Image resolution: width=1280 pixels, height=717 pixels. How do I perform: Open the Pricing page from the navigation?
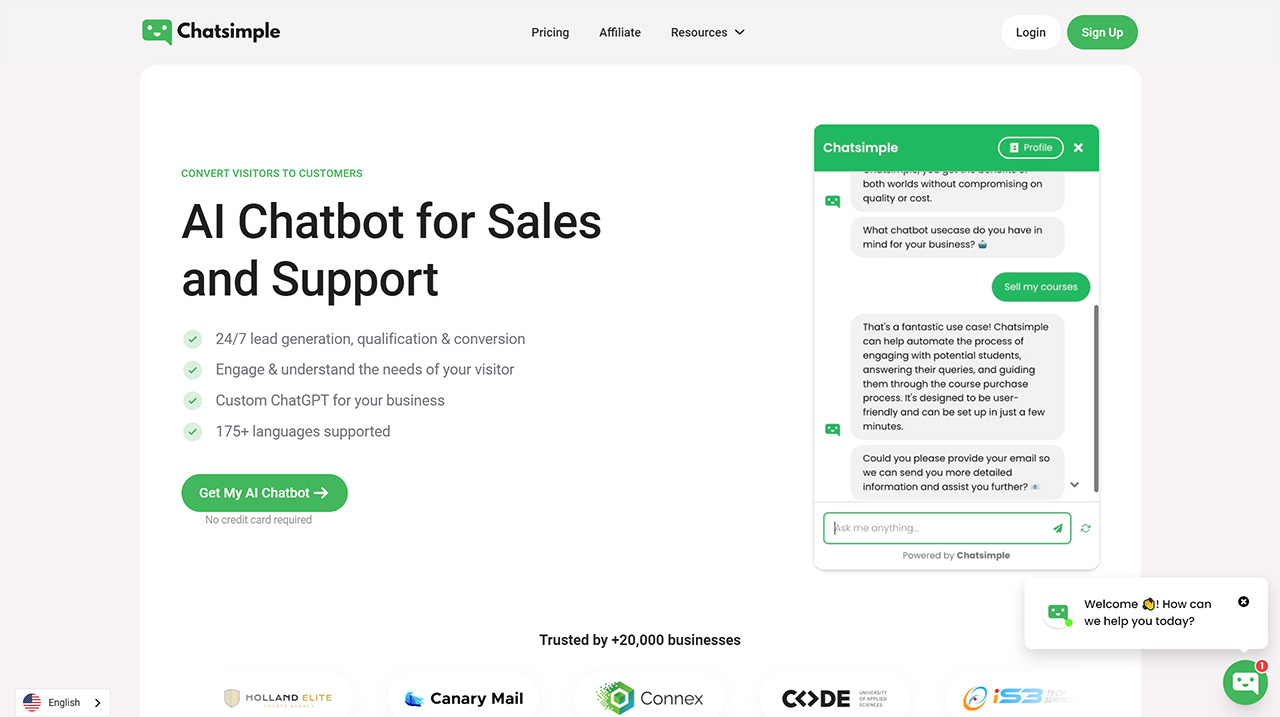pyautogui.click(x=550, y=32)
